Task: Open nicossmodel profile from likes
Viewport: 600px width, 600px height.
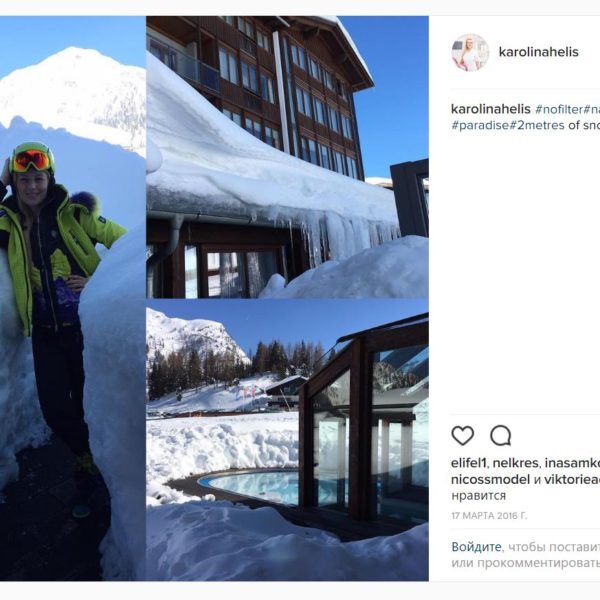Action: tap(490, 479)
